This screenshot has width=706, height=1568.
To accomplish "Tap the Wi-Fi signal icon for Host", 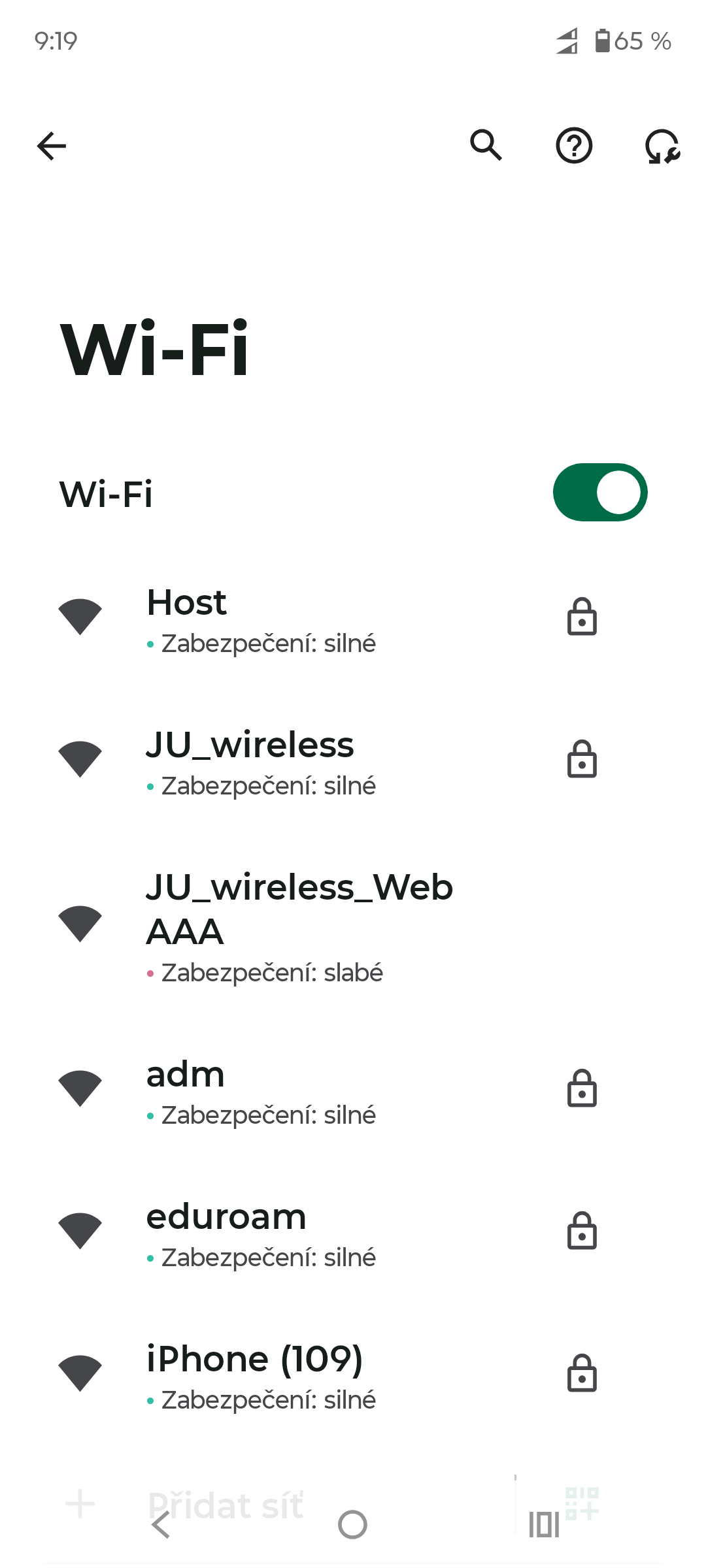I will [80, 617].
